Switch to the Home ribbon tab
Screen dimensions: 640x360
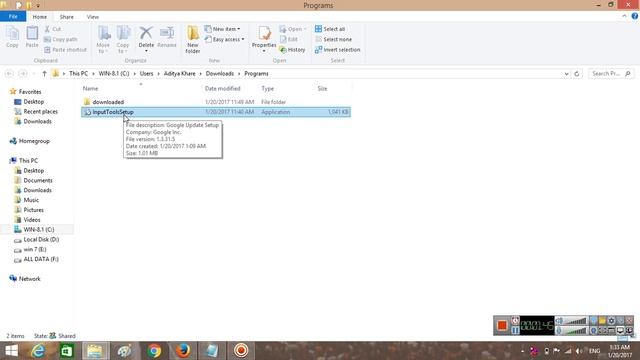pyautogui.click(x=40, y=17)
